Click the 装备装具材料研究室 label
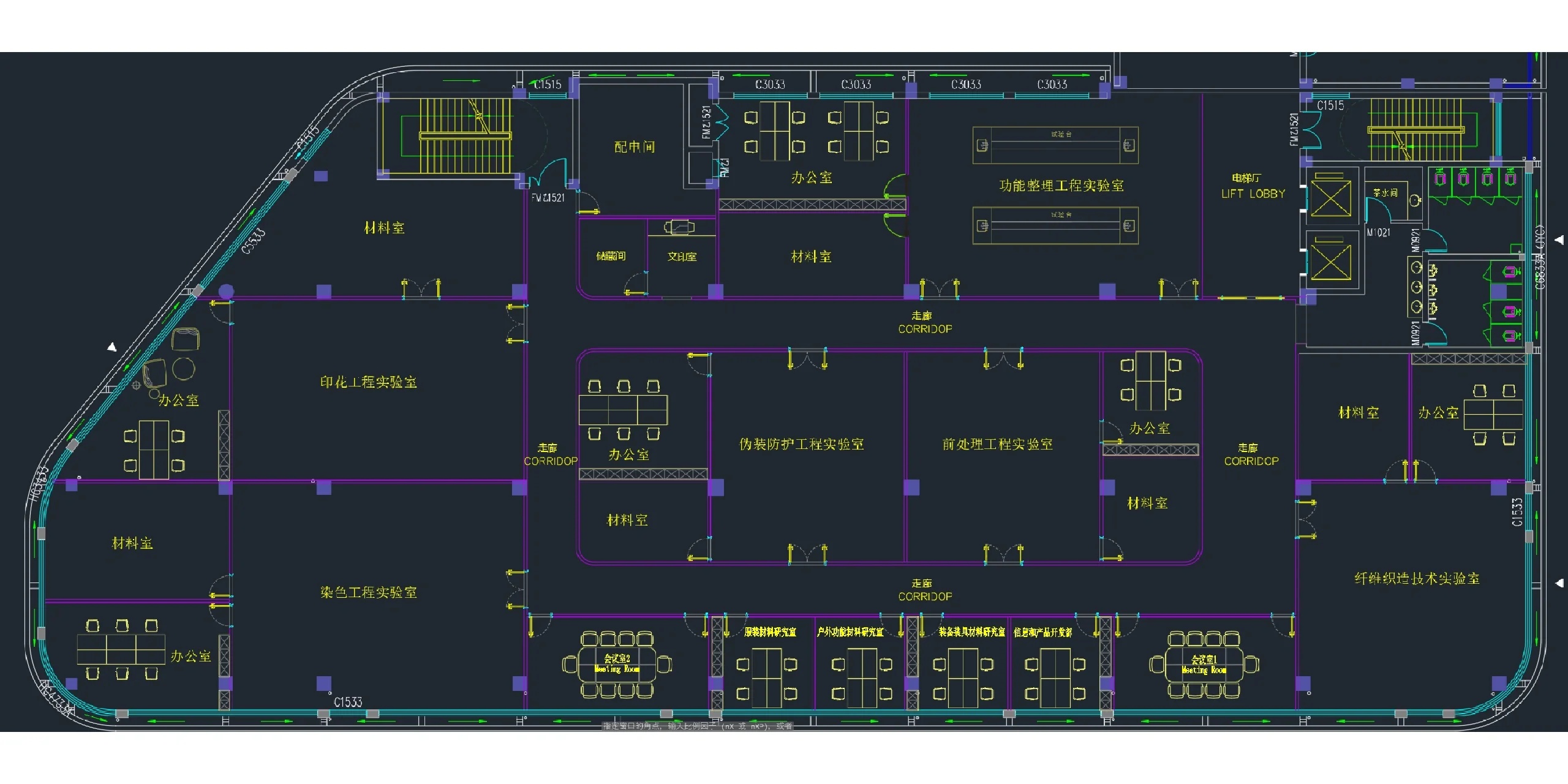 pyautogui.click(x=971, y=631)
